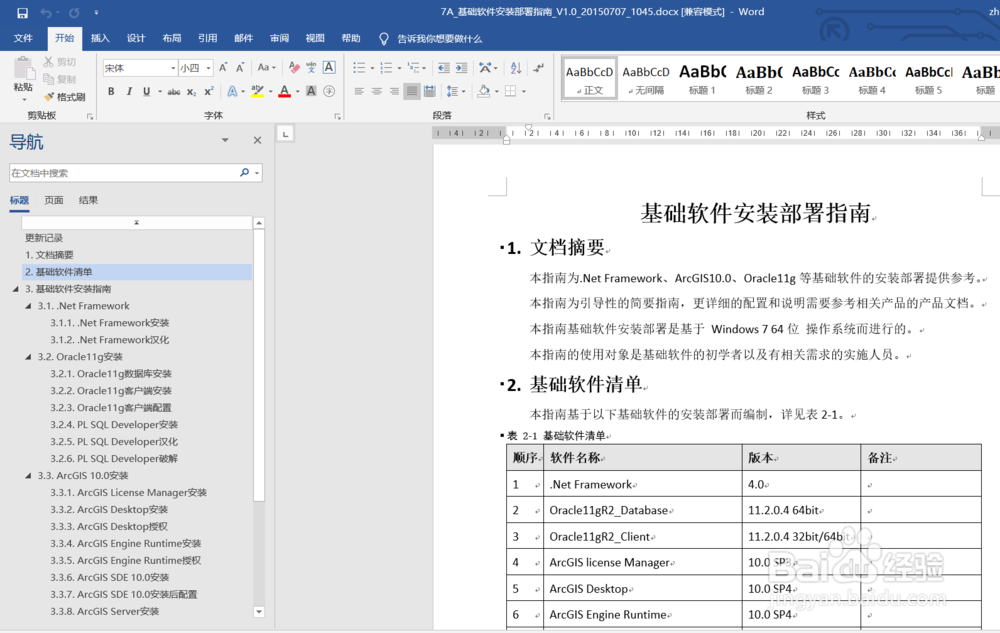Apply subscript formatting
The height and width of the screenshot is (633, 1000).
pos(191,92)
